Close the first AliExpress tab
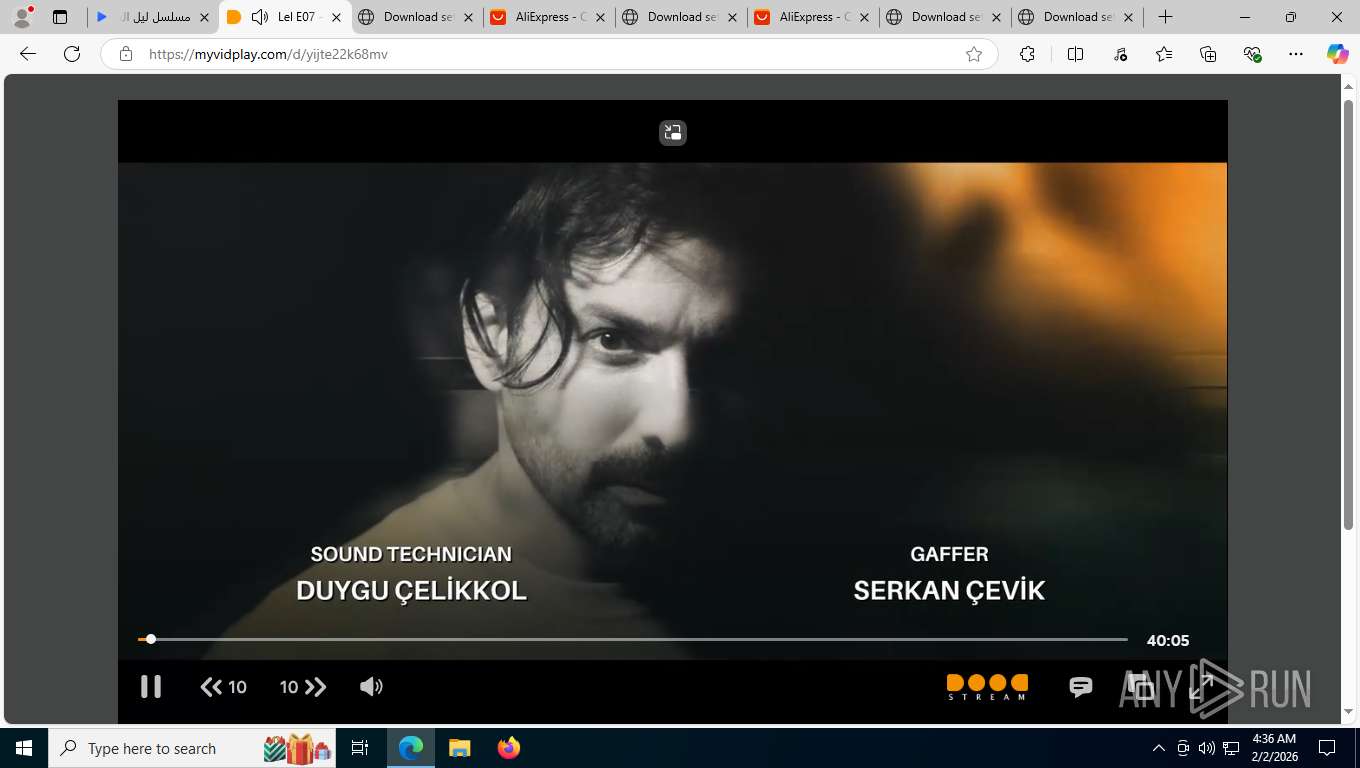1360x768 pixels. point(600,17)
